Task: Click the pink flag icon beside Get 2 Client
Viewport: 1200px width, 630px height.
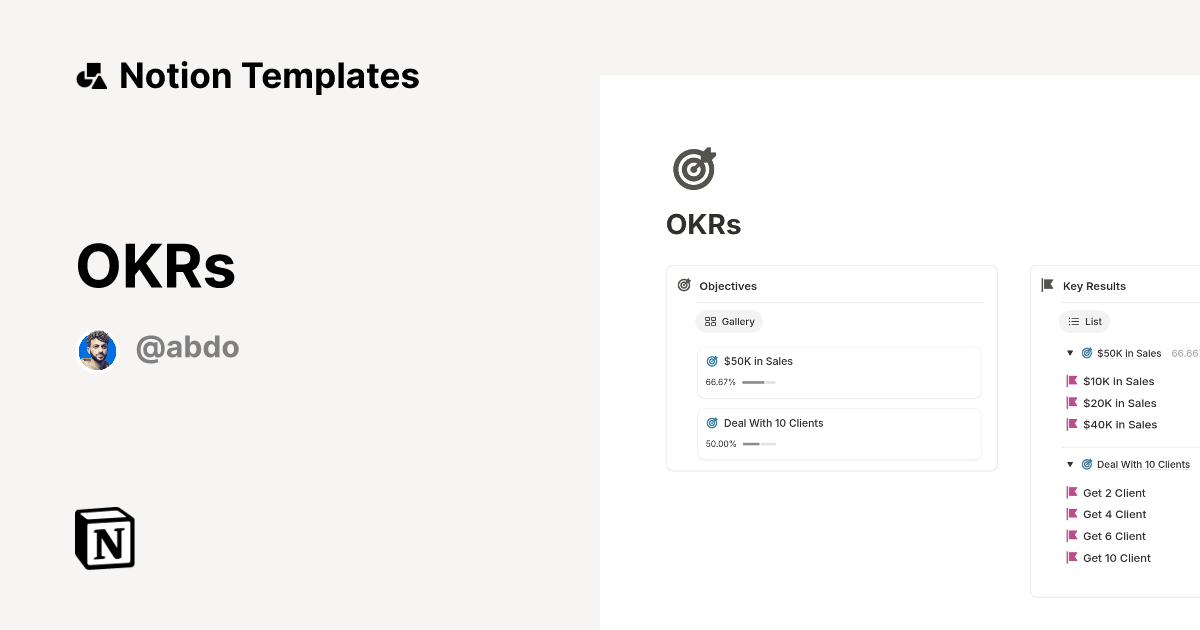Action: pyautogui.click(x=1071, y=492)
